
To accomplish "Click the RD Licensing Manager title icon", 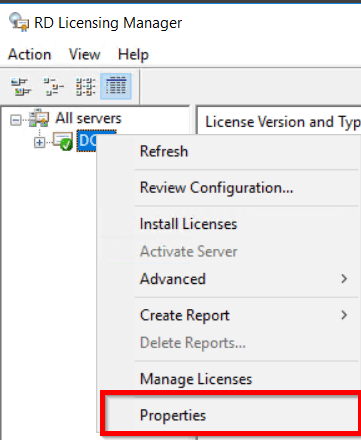I will 19,22.
